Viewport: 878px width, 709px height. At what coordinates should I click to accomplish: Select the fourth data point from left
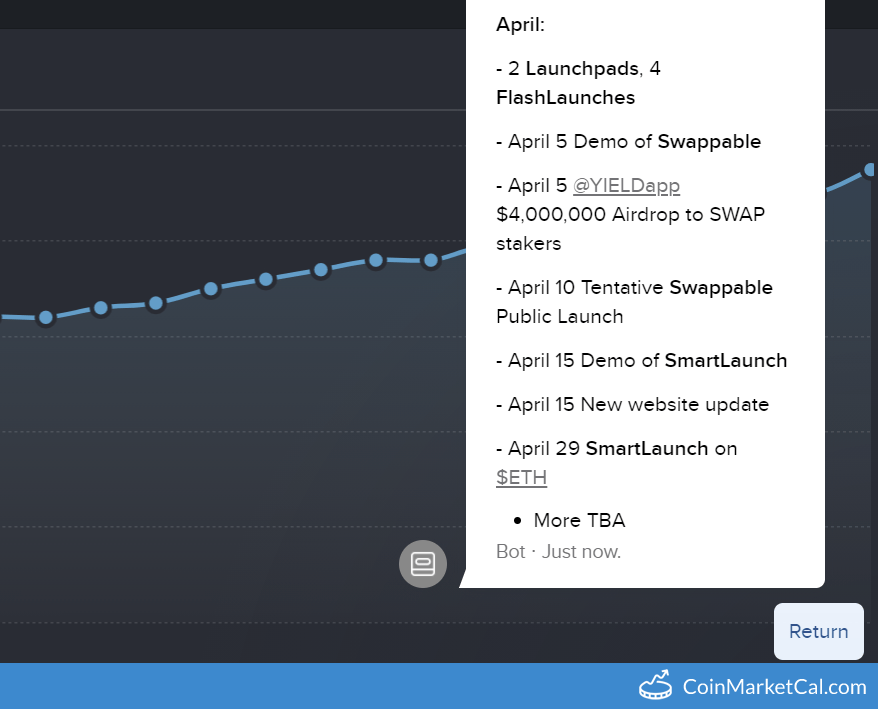click(x=211, y=289)
